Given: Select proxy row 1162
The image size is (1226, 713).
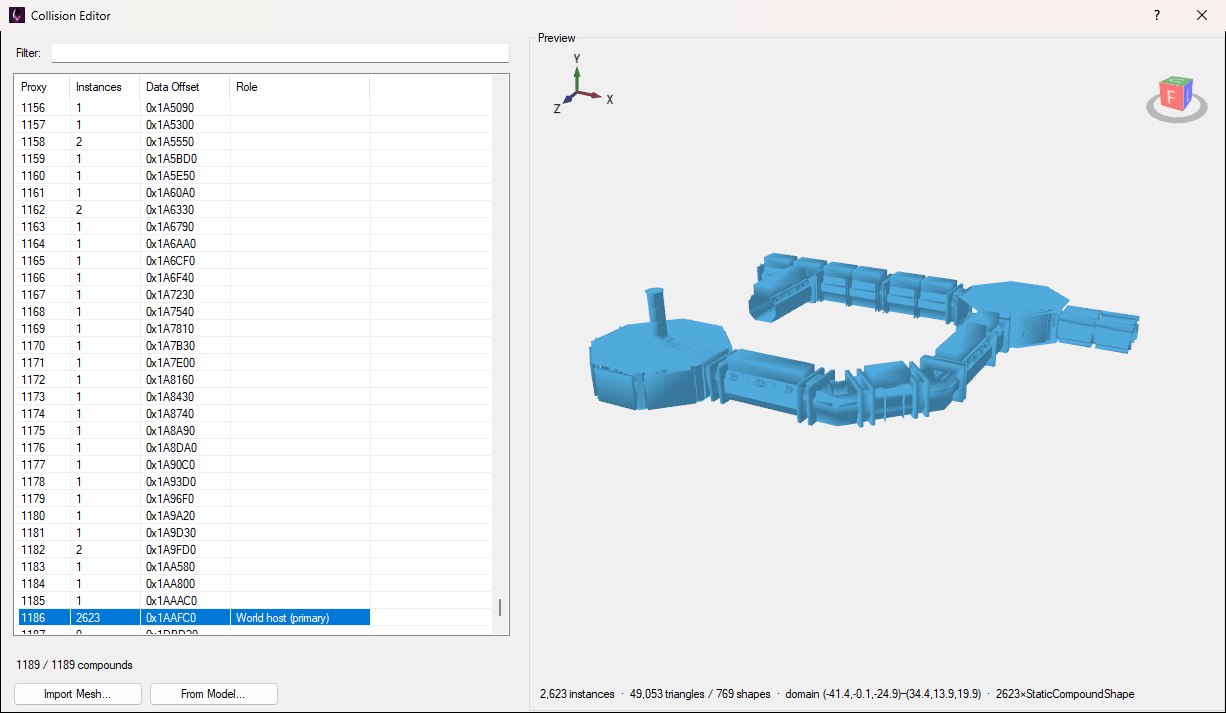Looking at the screenshot, I should 194,210.
